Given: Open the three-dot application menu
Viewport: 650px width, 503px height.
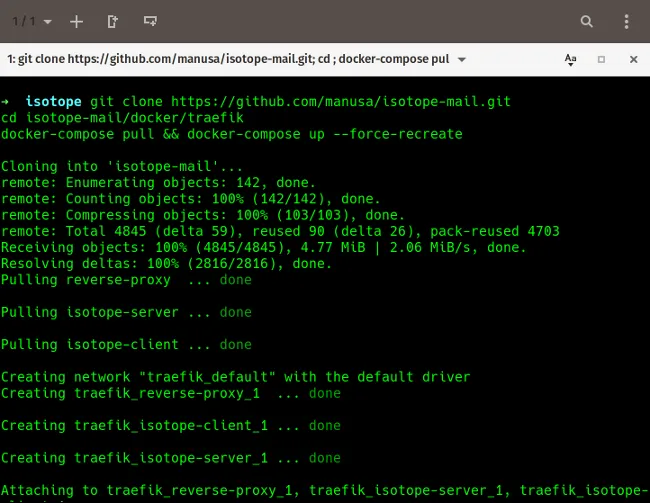Looking at the screenshot, I should coord(625,21).
